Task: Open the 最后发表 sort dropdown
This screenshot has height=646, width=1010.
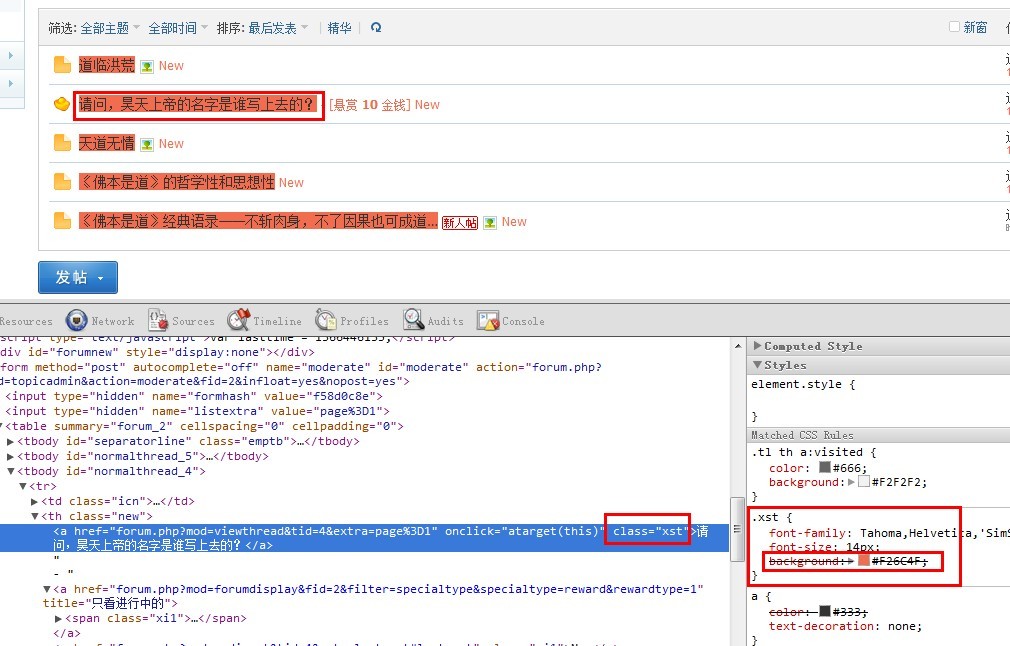Action: pyautogui.click(x=278, y=28)
